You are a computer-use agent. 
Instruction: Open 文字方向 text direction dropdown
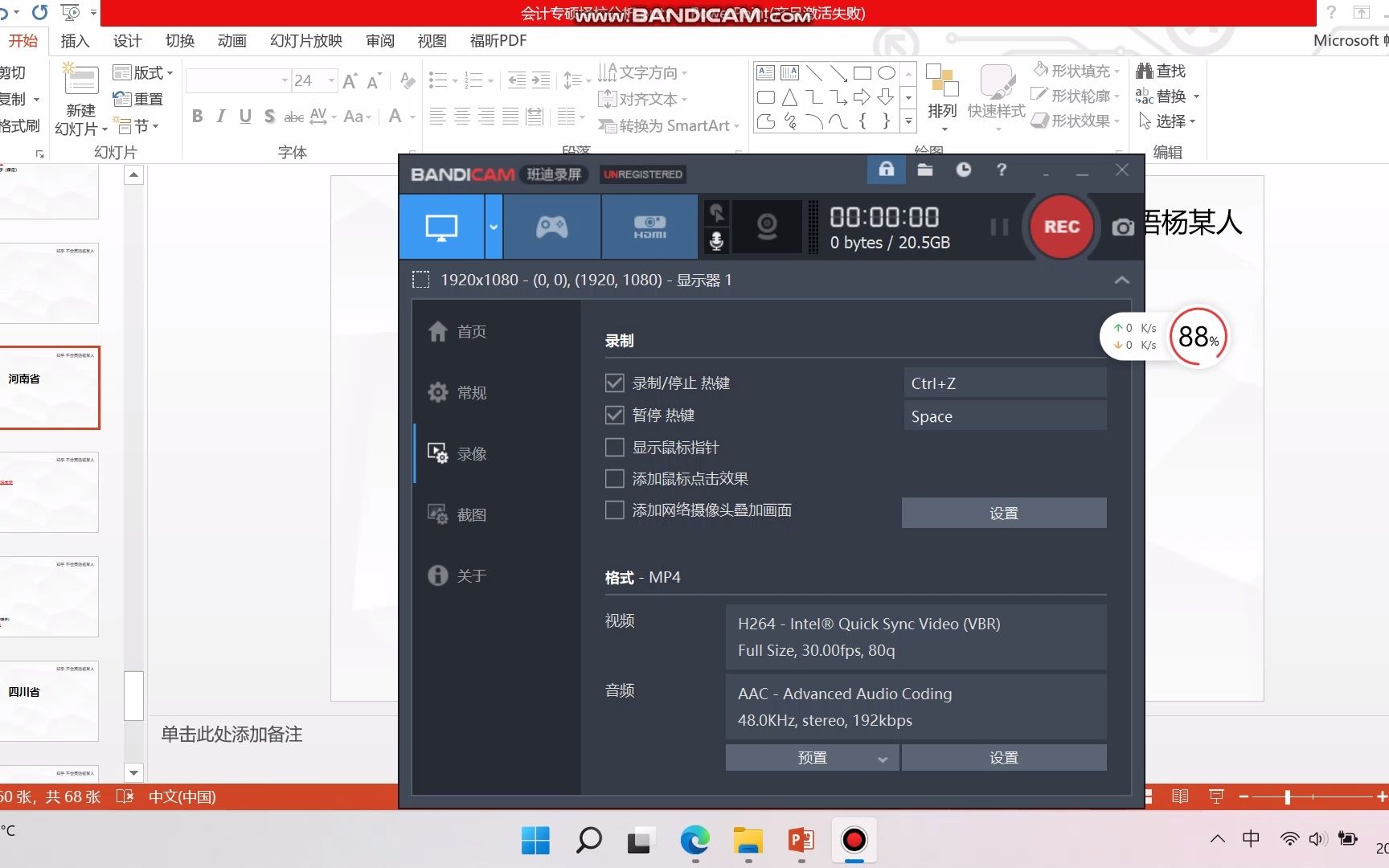pyautogui.click(x=643, y=73)
